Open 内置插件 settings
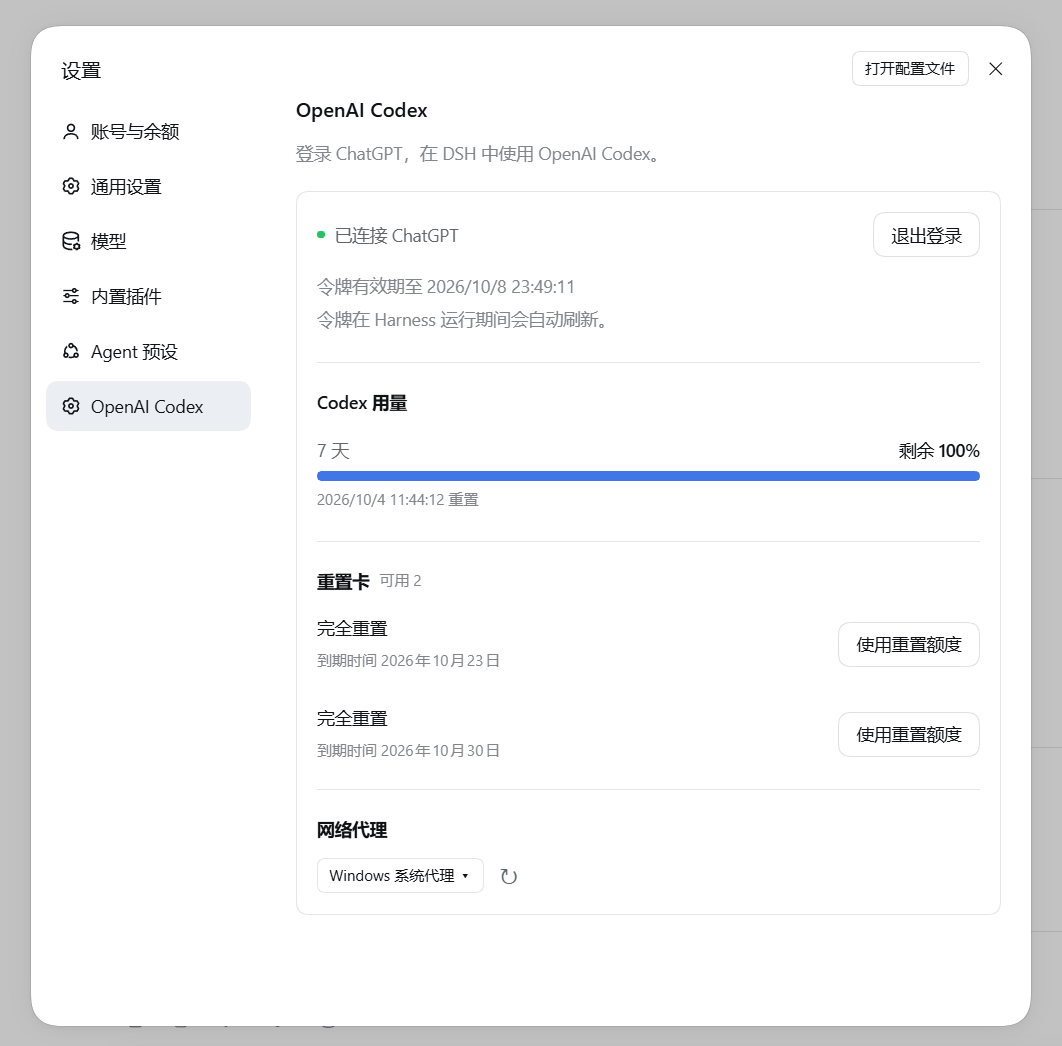Viewport: 1062px width, 1046px height. (148, 296)
